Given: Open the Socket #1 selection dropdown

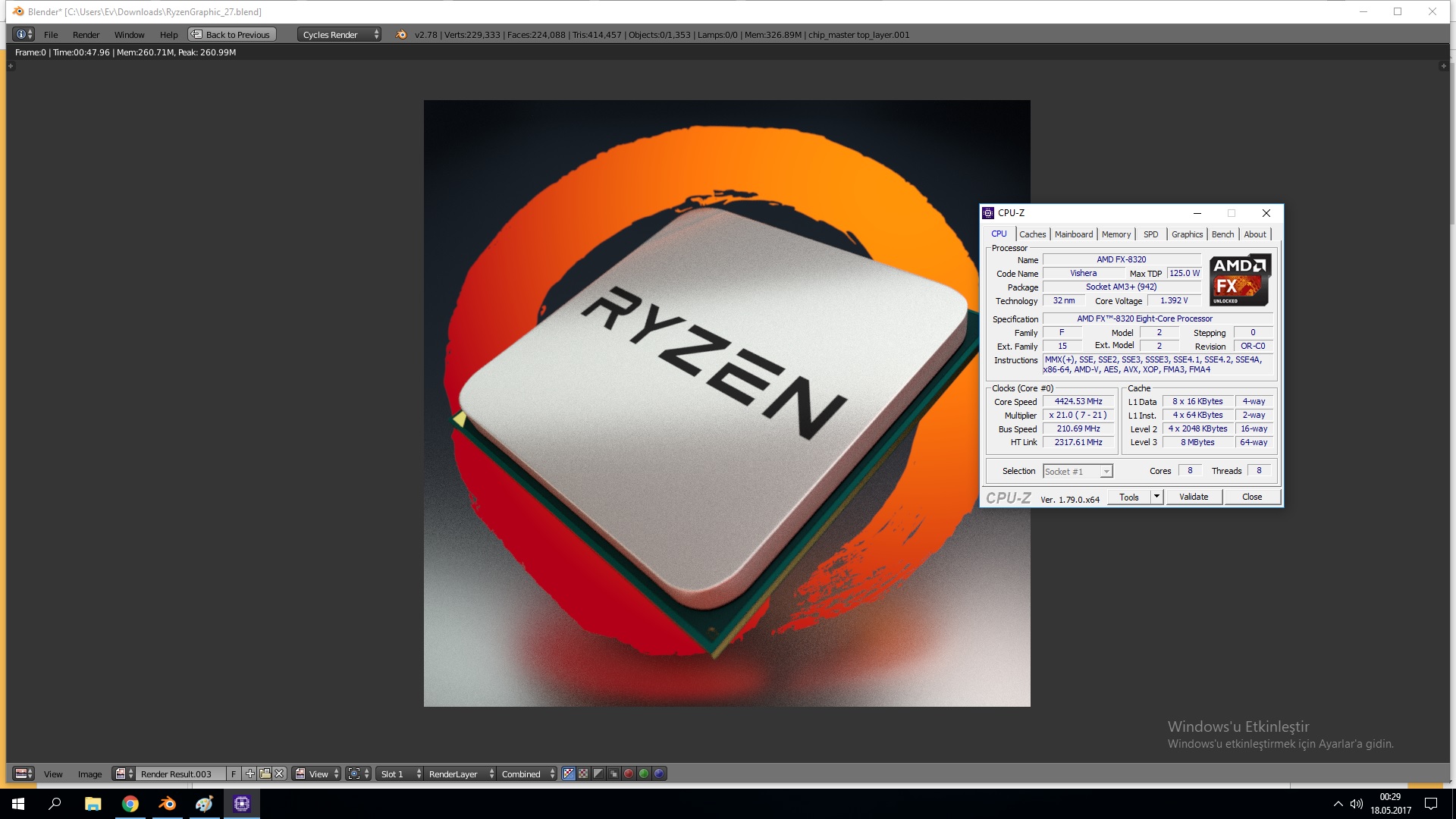Looking at the screenshot, I should click(1078, 471).
